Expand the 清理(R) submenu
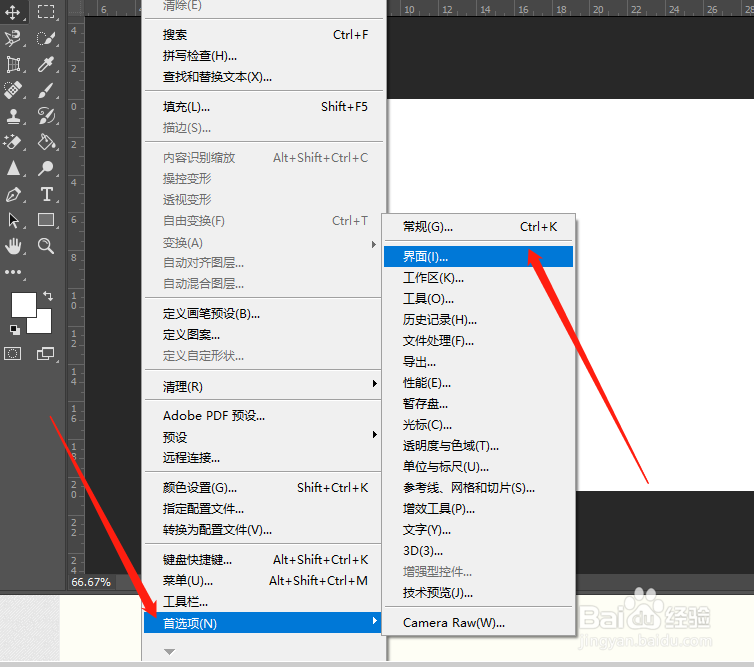Image resolution: width=754 pixels, height=667 pixels. coord(263,386)
